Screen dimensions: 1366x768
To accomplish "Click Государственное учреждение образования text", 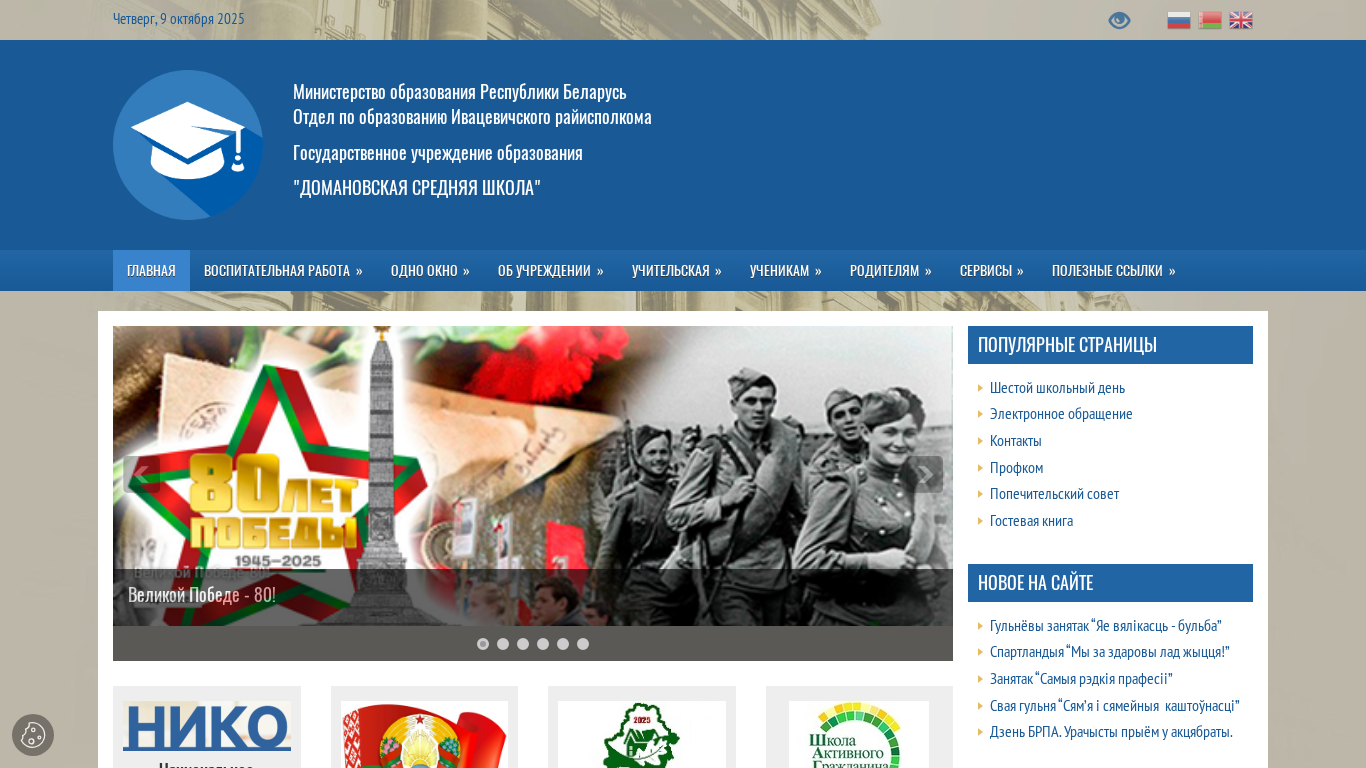I will (x=438, y=153).
